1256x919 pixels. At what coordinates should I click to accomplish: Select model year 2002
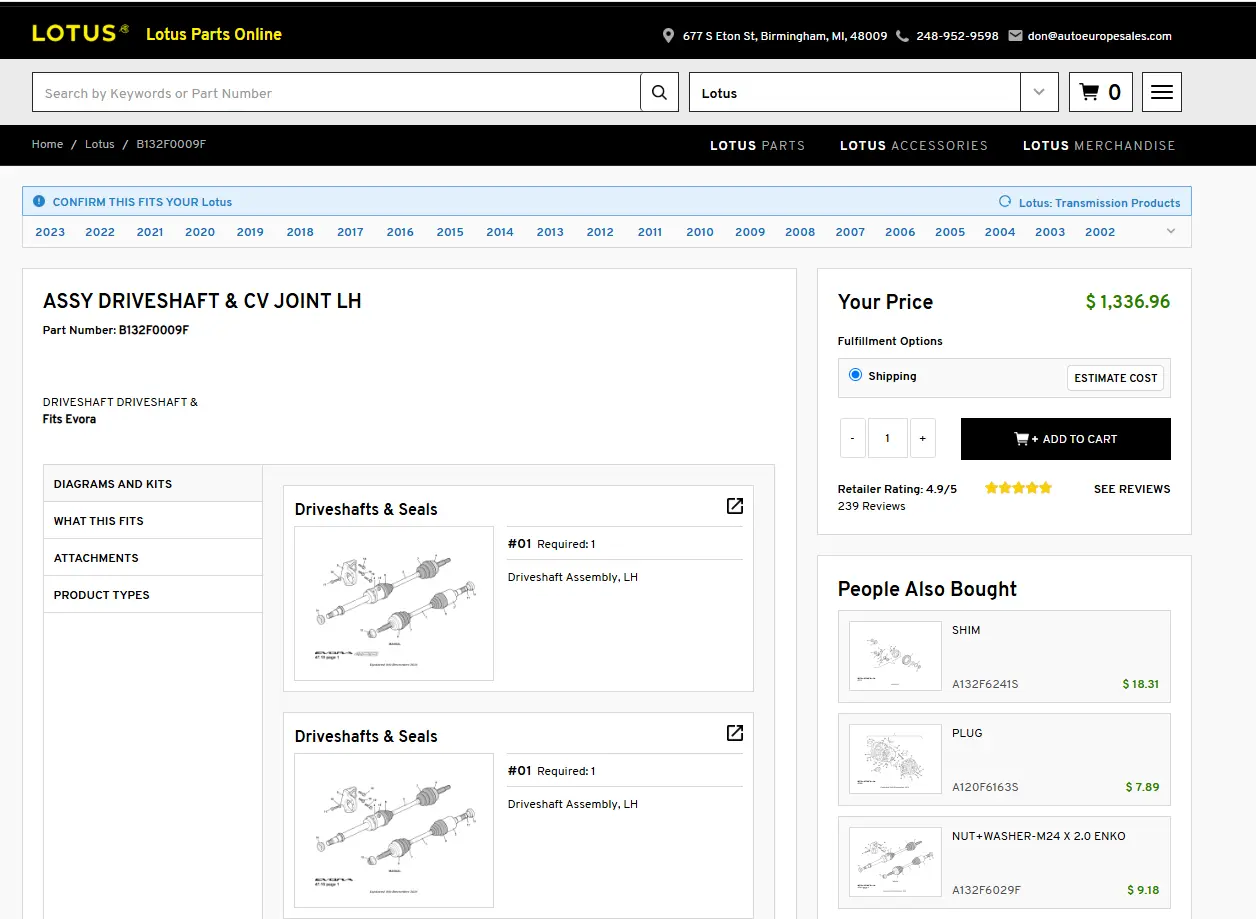(1100, 232)
